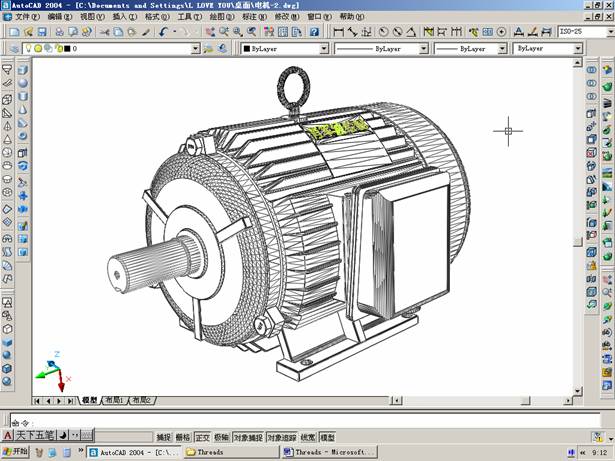
Task: Open the 编辑 (Edit) menu
Action: 60,17
